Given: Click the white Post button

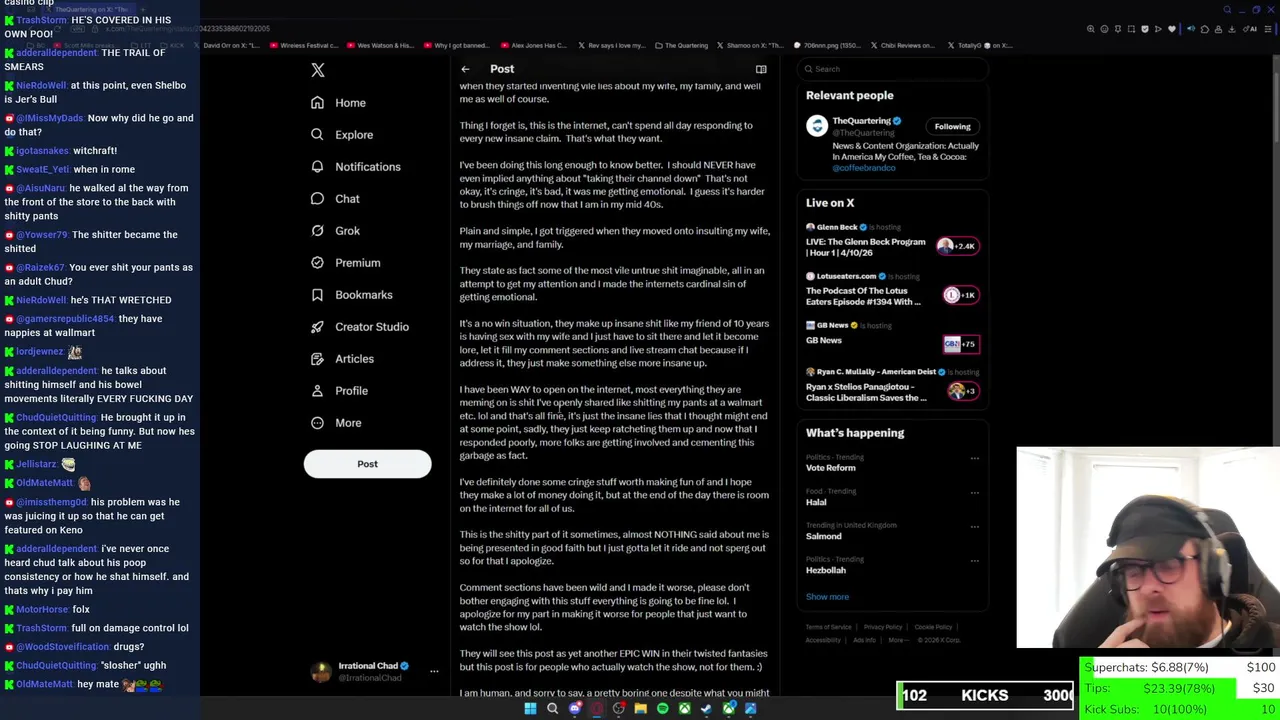Looking at the screenshot, I should click(367, 464).
